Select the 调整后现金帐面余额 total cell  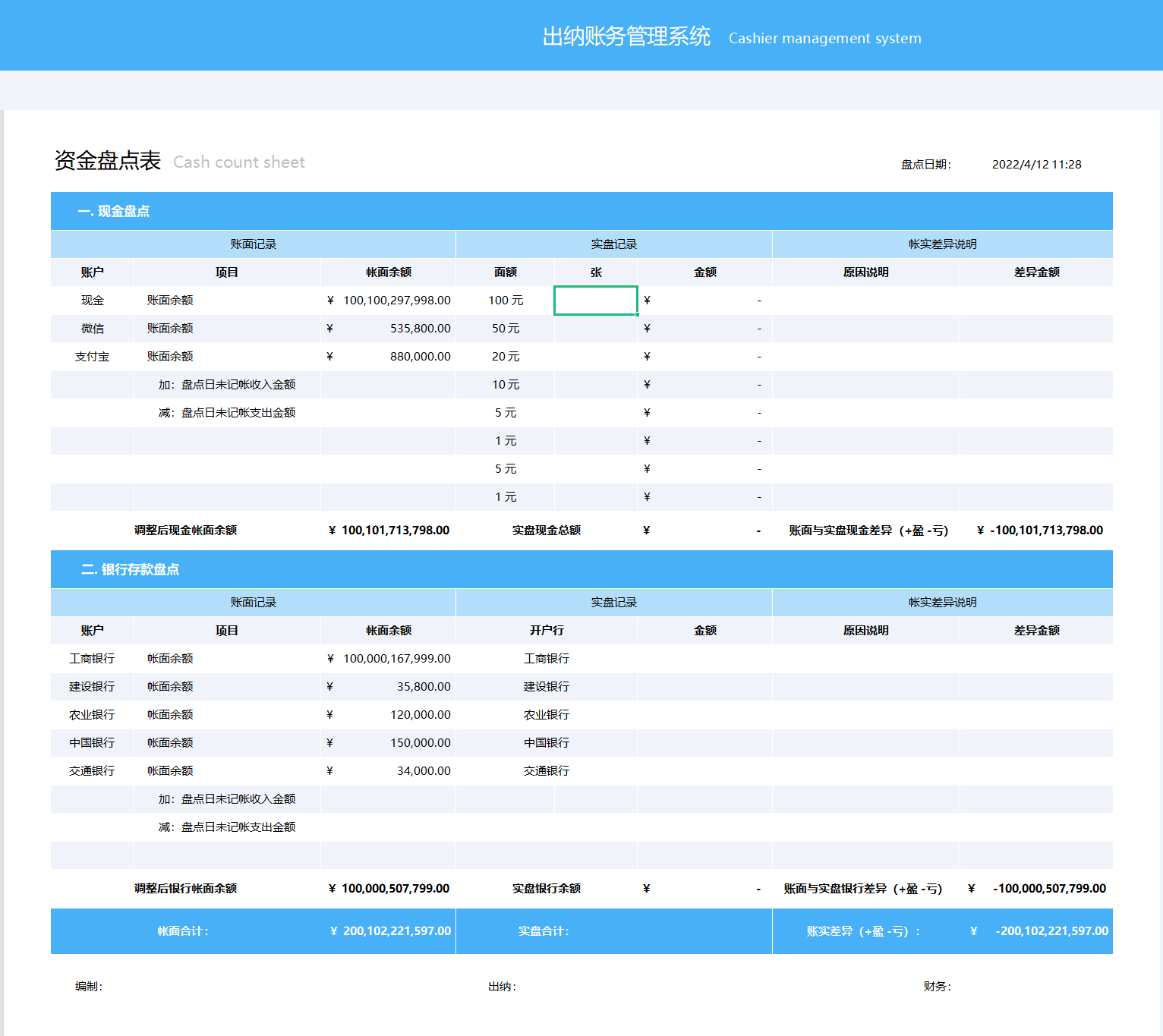click(x=388, y=530)
